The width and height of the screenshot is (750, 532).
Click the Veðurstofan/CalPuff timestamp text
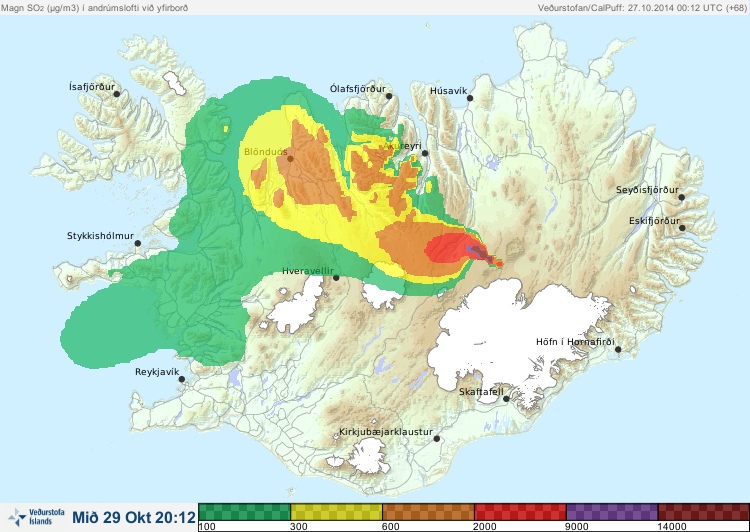tap(642, 8)
